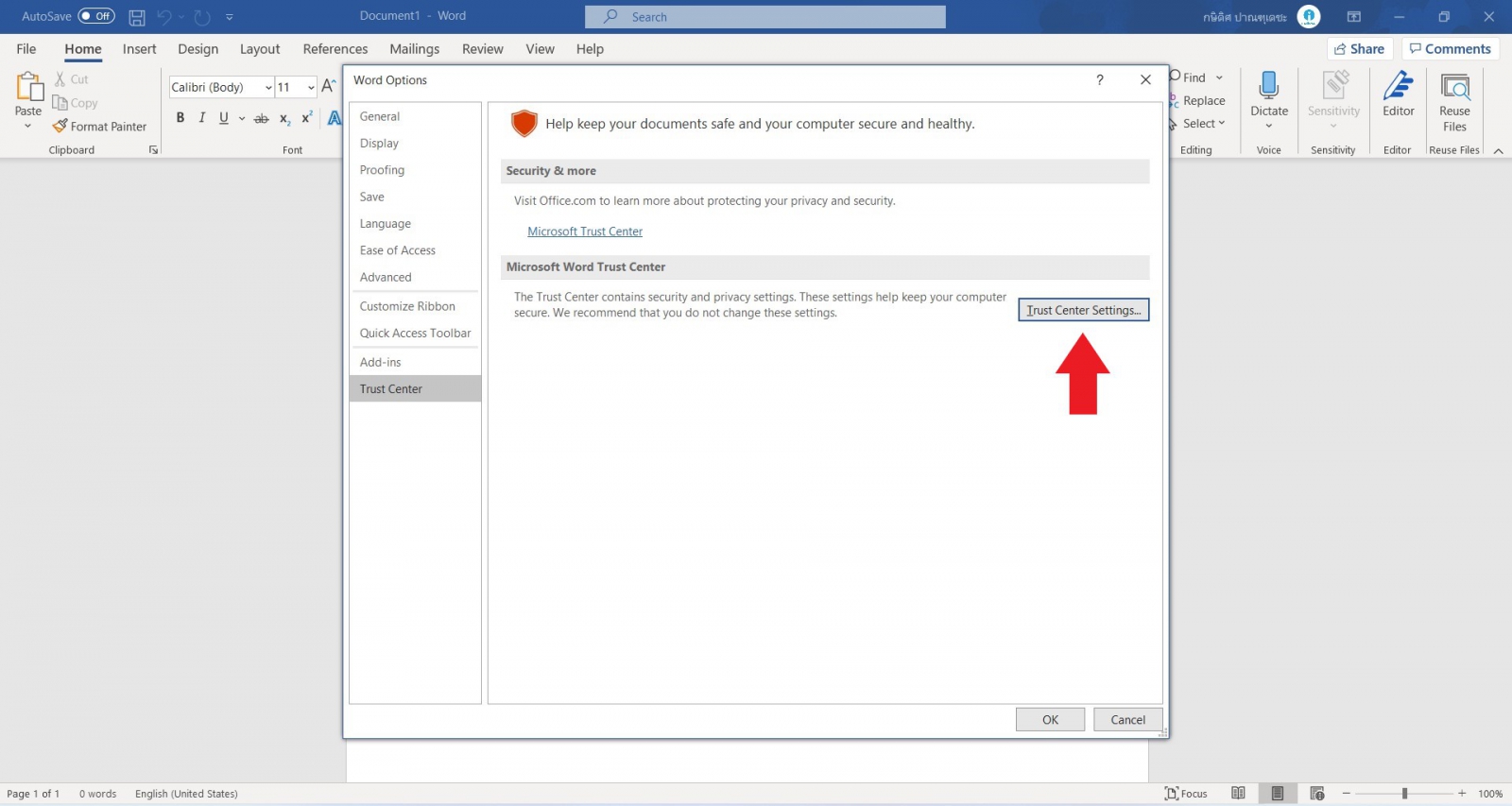Toggle Italic formatting
1512x806 pixels.
click(202, 118)
